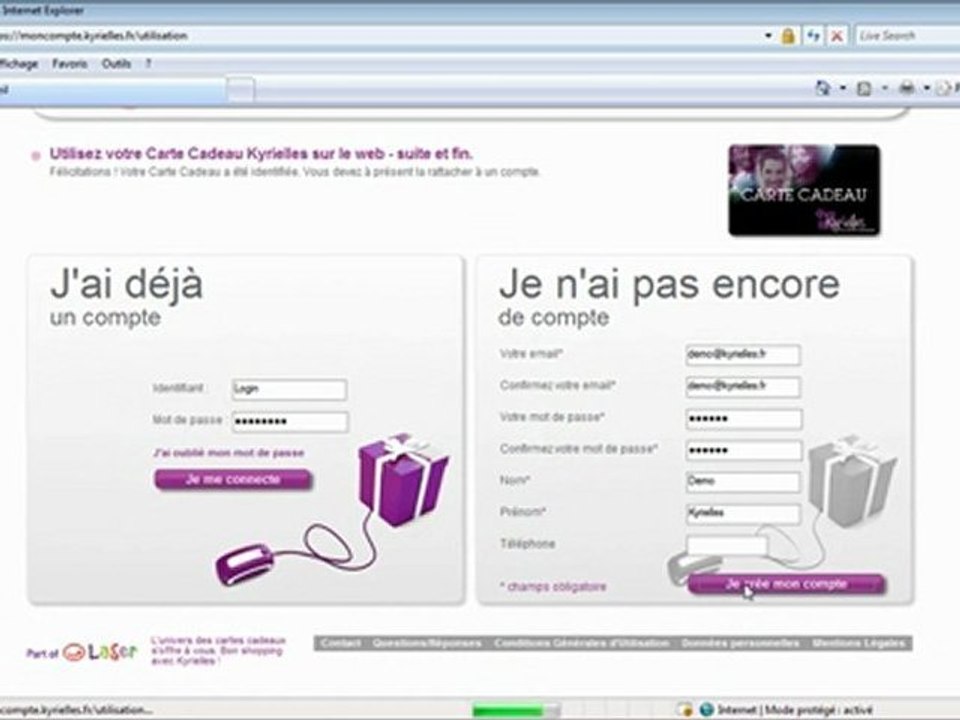This screenshot has height=720, width=960.
Task: Open the Données personnelles footer link
Action: point(740,643)
